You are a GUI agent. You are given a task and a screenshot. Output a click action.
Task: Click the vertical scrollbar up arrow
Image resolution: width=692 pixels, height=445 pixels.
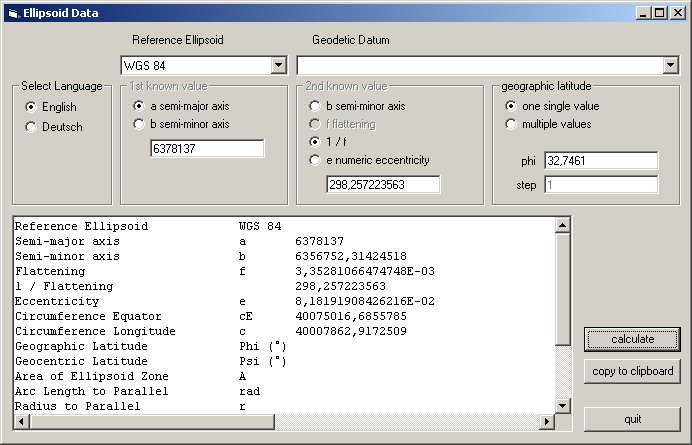562,225
